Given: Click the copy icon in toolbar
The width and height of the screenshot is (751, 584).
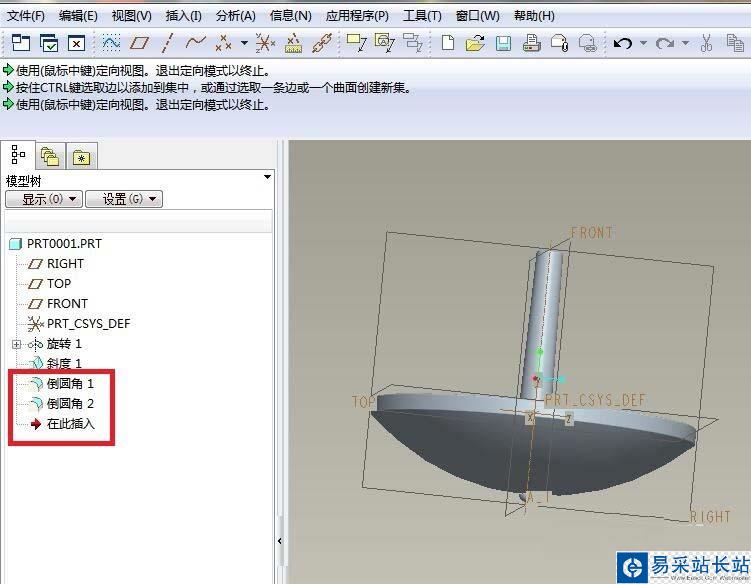Looking at the screenshot, I should point(735,43).
